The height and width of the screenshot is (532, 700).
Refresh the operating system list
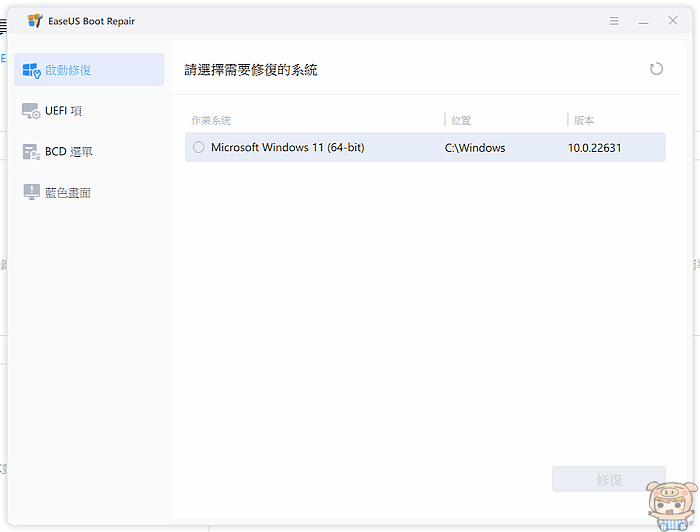pyautogui.click(x=656, y=69)
